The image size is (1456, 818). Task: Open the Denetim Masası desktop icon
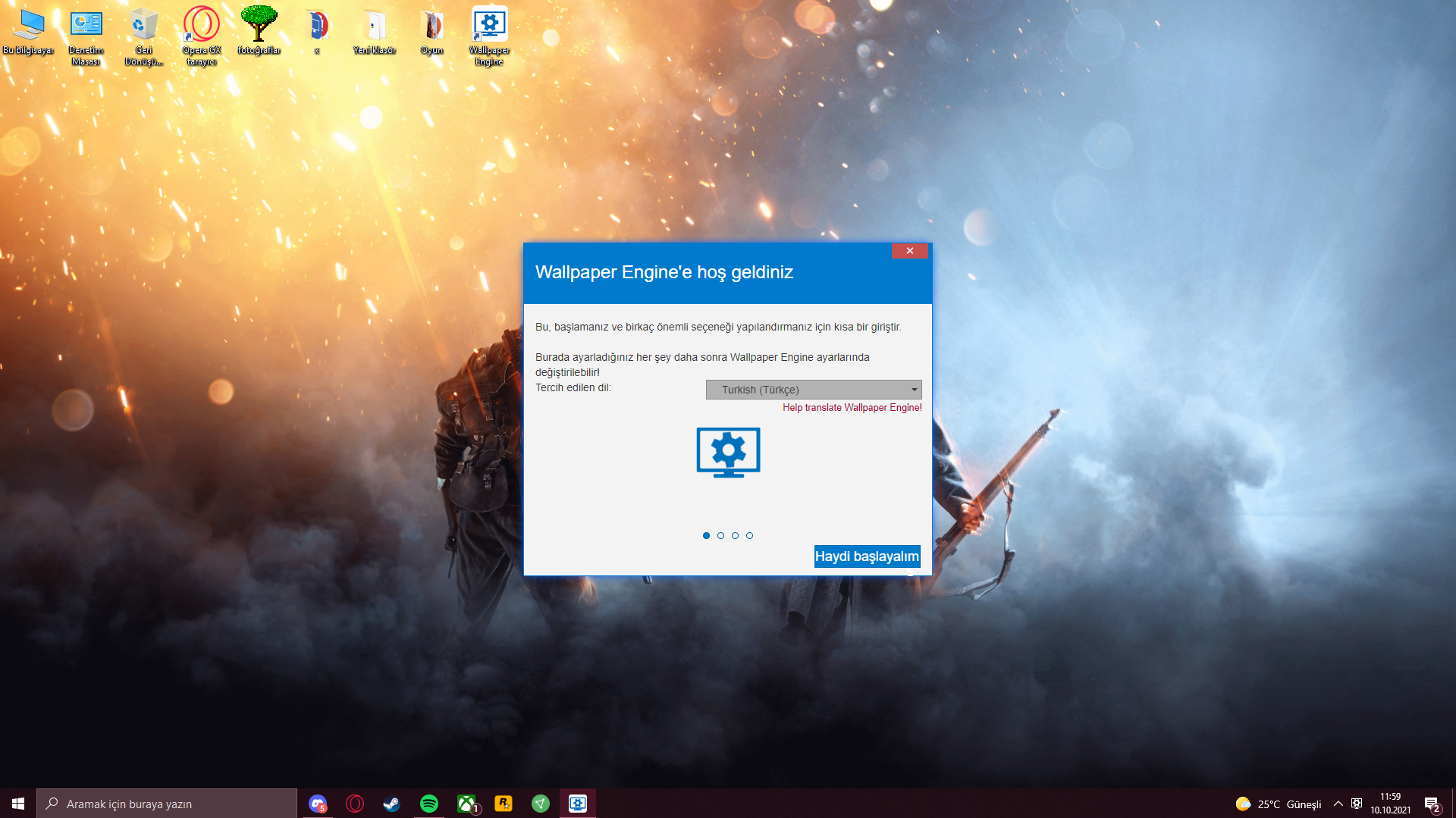(86, 36)
